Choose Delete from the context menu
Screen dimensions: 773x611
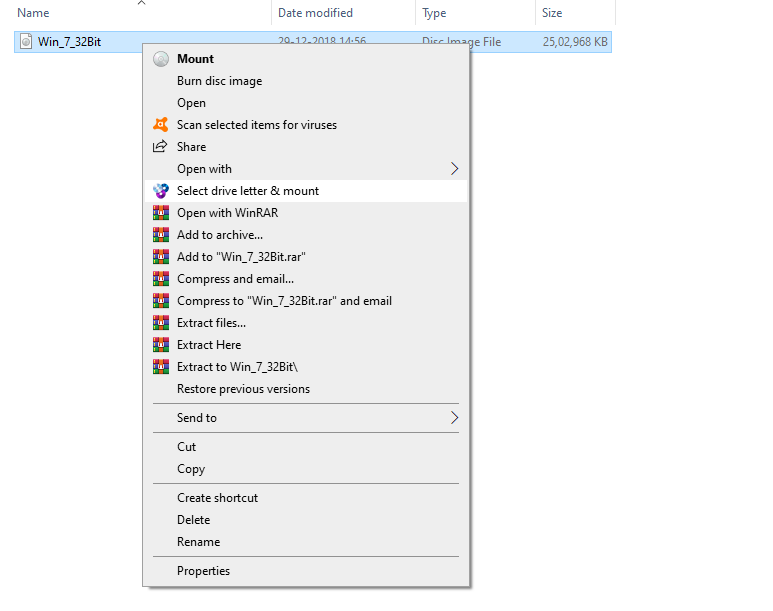pos(306,520)
